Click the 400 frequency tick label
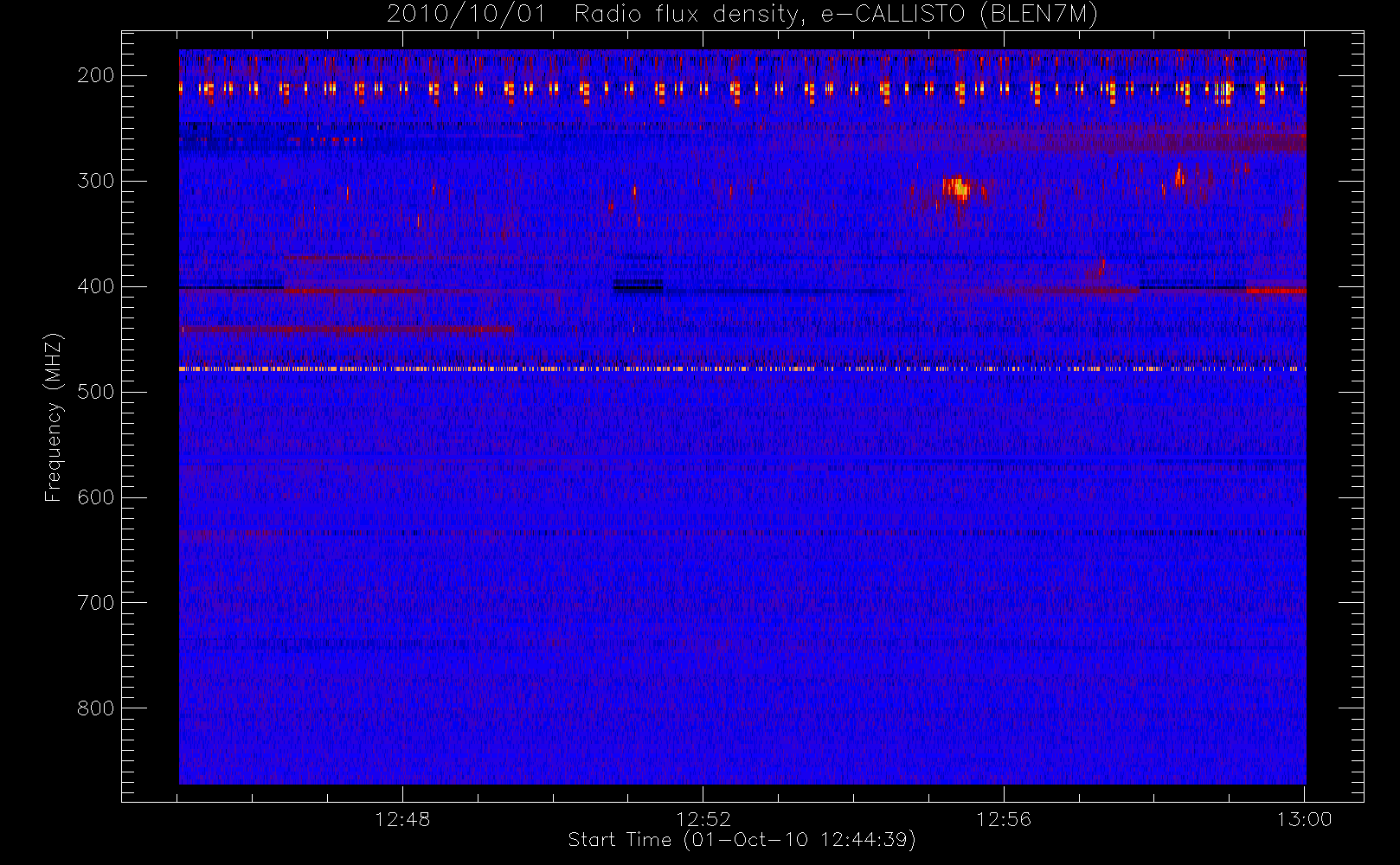This screenshot has width=1400, height=865. pos(96,286)
